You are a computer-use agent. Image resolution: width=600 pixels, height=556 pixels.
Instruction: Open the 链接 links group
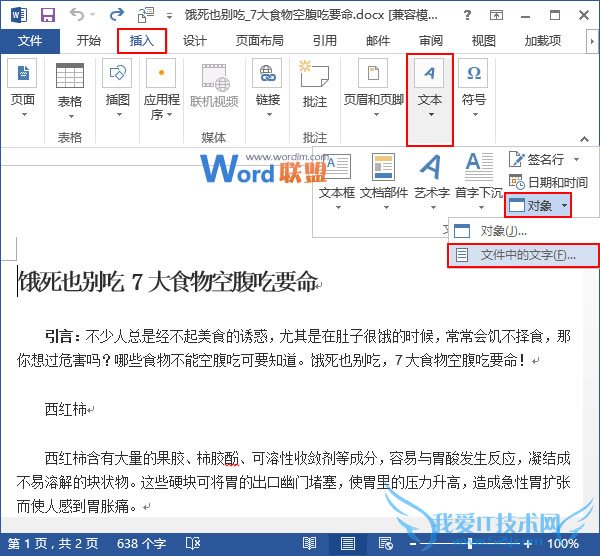pos(268,88)
